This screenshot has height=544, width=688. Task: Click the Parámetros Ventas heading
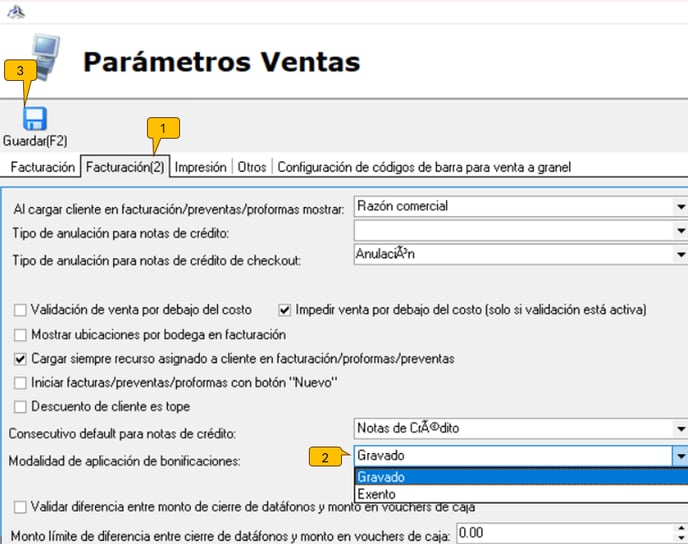[222, 61]
